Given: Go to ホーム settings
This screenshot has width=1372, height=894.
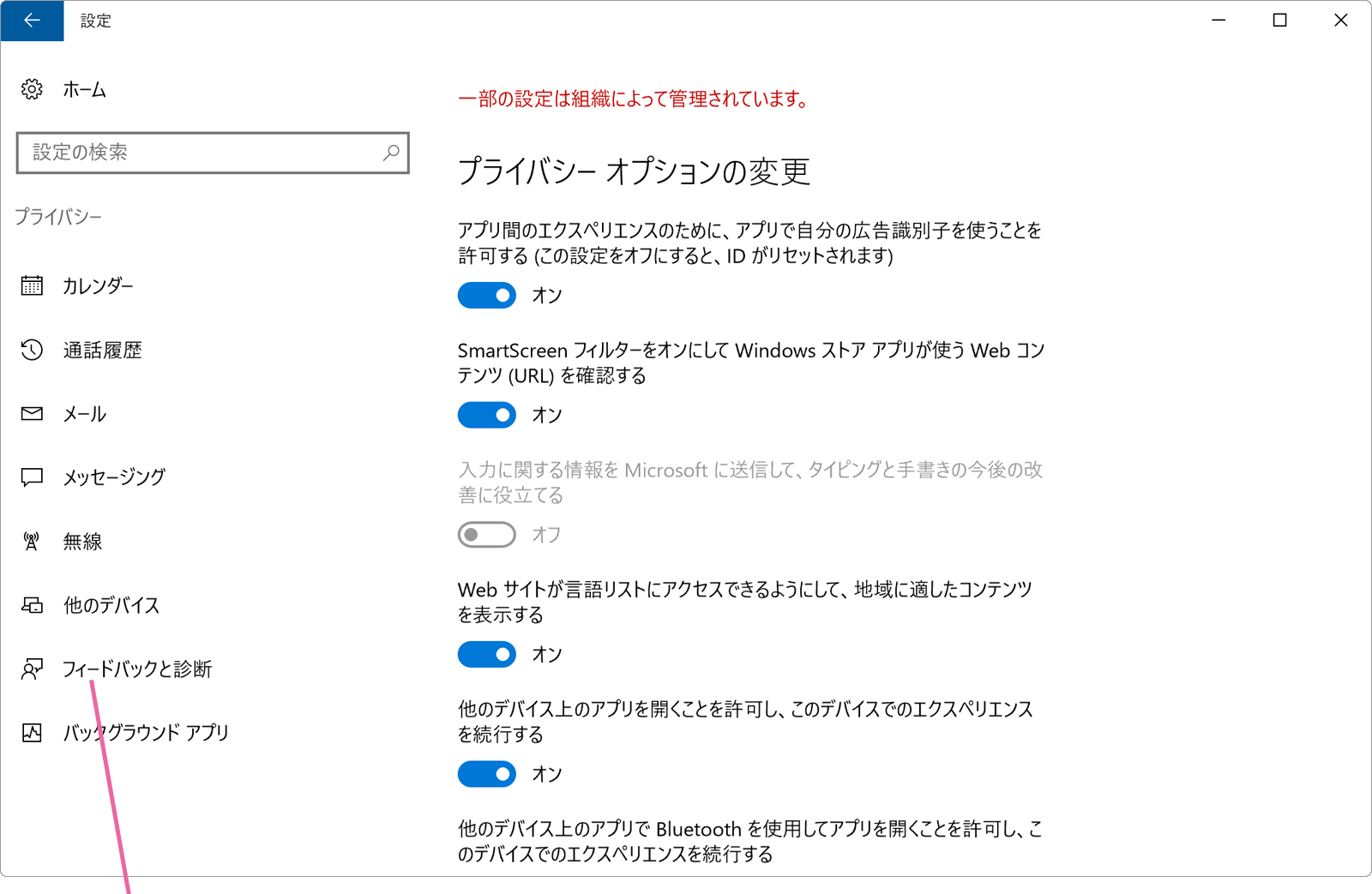Looking at the screenshot, I should [x=85, y=89].
